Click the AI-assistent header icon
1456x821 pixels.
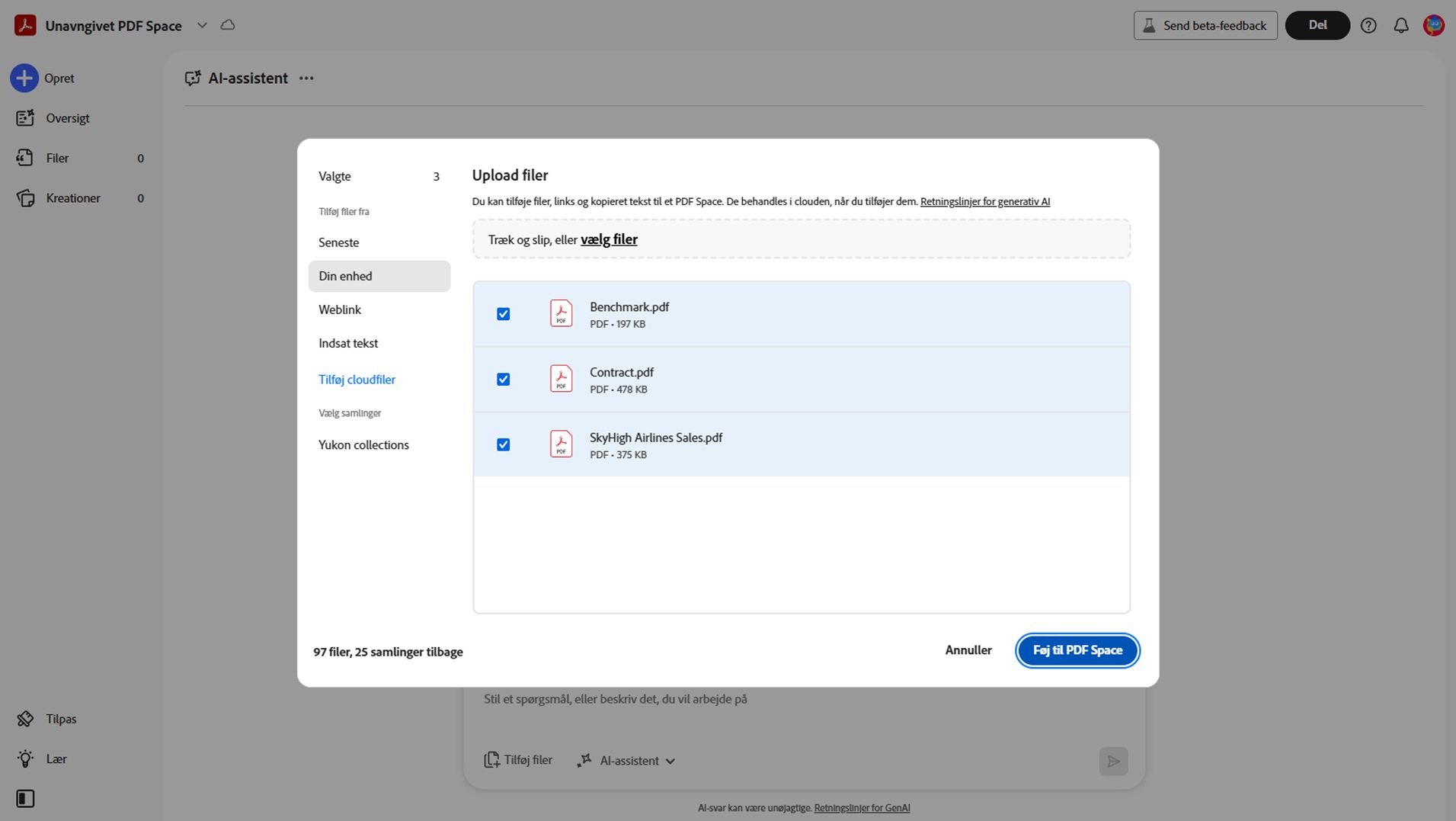tap(193, 78)
